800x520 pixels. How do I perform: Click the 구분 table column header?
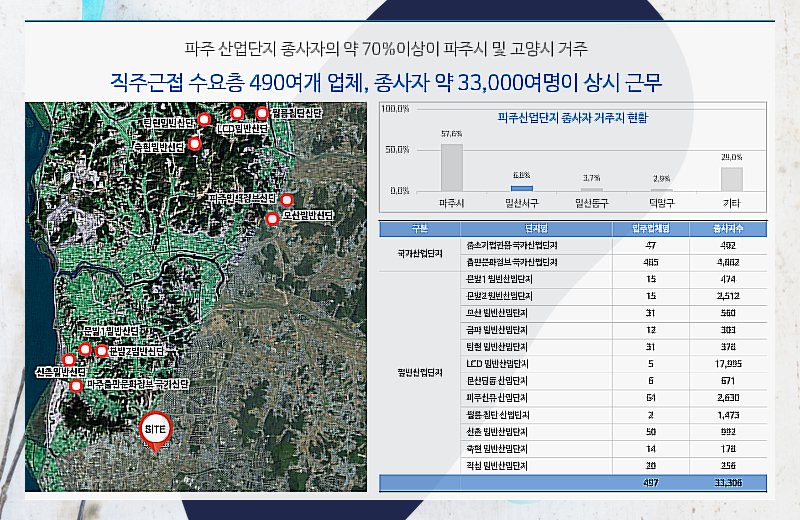pos(420,229)
